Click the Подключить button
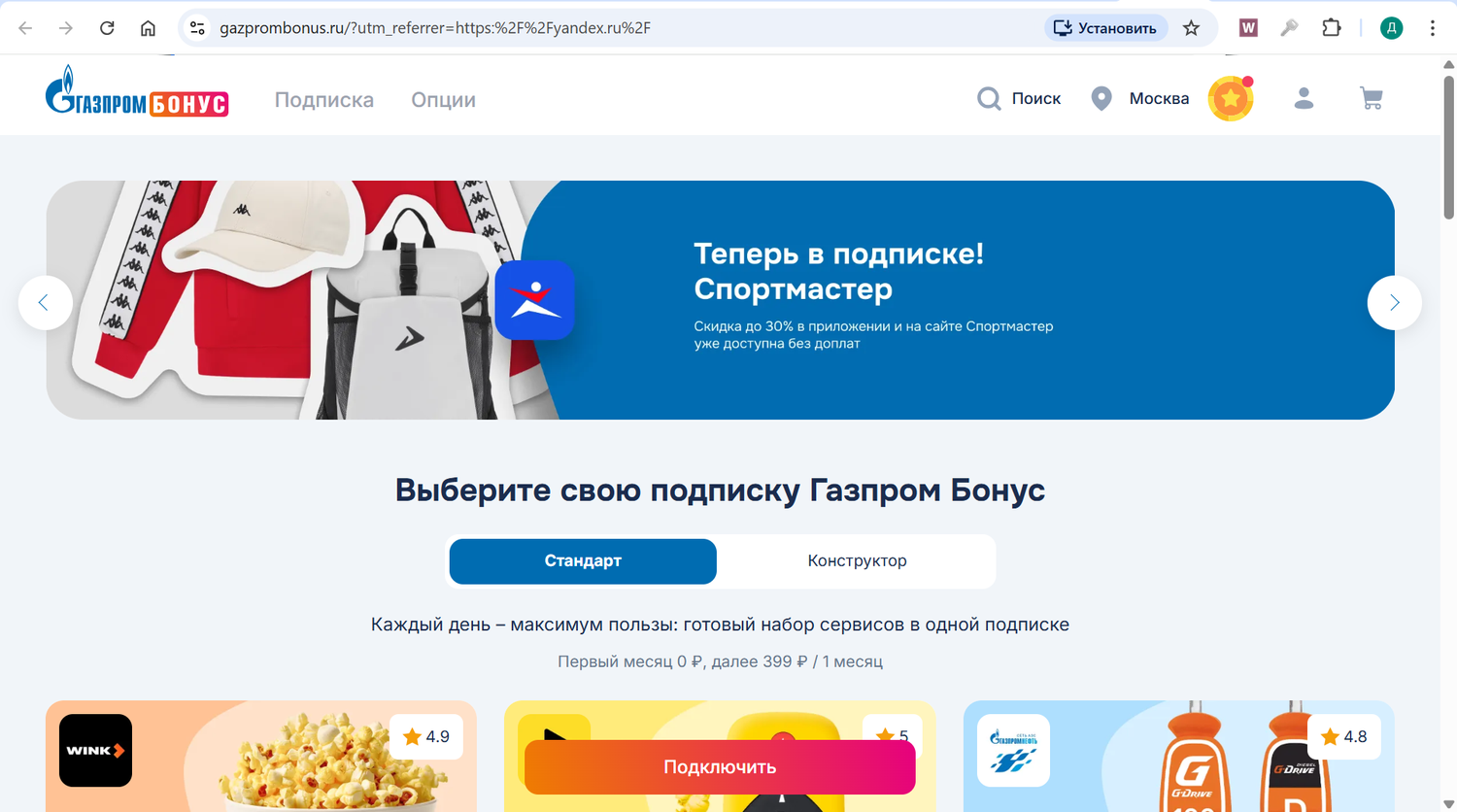Screen dimensions: 1457x812 [x=720, y=767]
